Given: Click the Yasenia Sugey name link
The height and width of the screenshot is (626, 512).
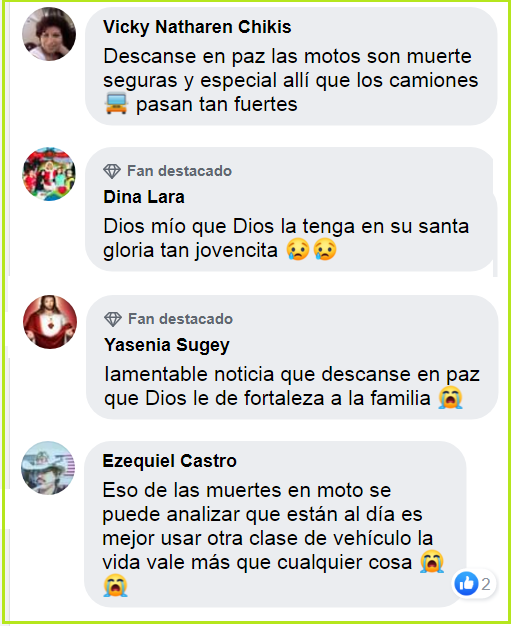Looking at the screenshot, I should coord(167,345).
